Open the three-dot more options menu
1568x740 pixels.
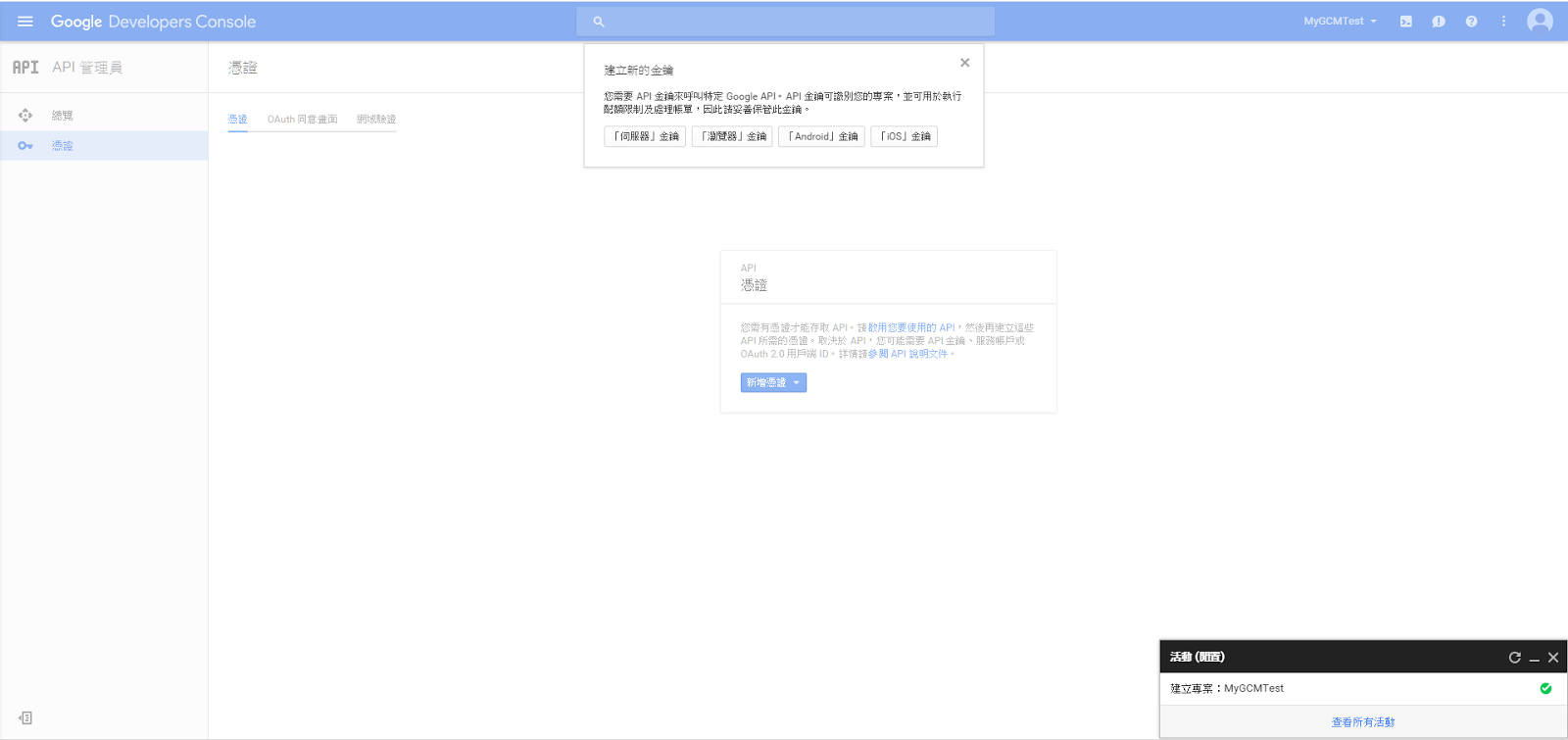click(1503, 22)
